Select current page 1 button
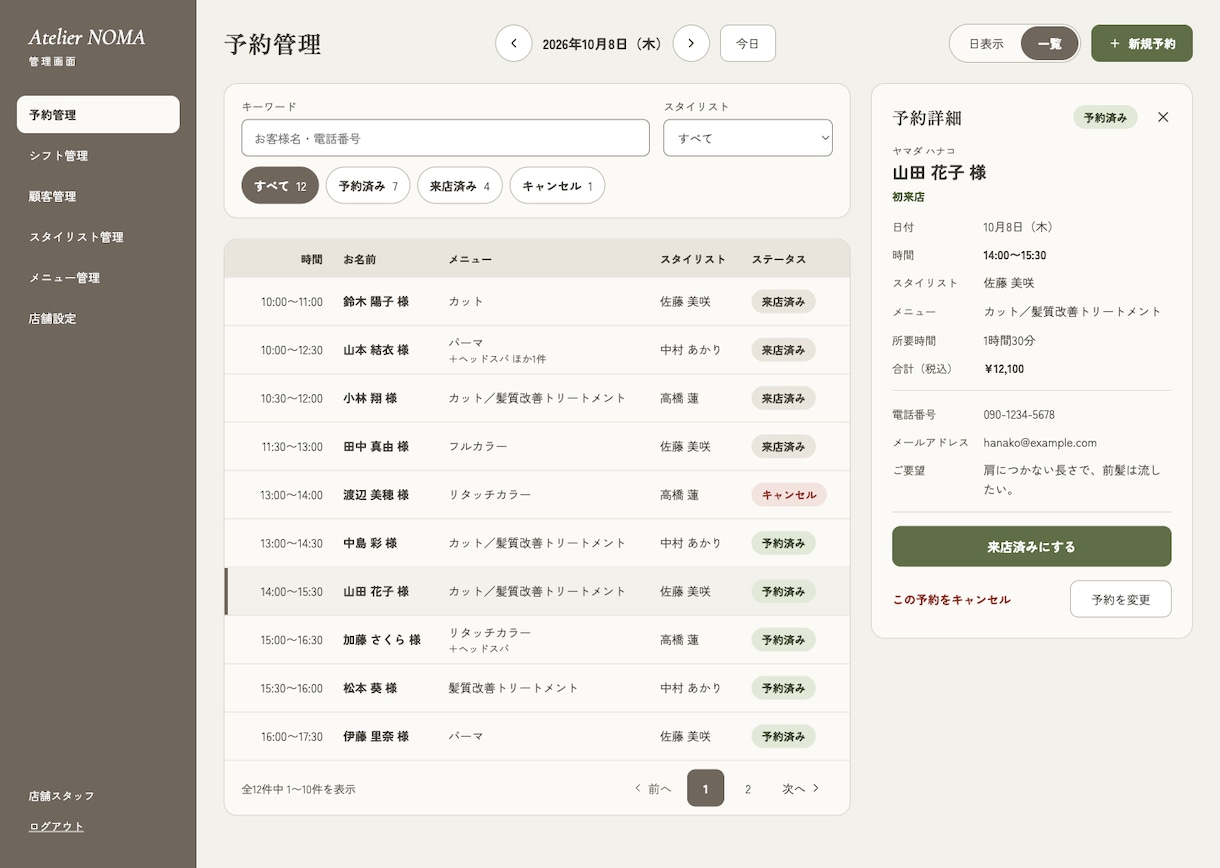This screenshot has width=1220, height=868. click(706, 789)
